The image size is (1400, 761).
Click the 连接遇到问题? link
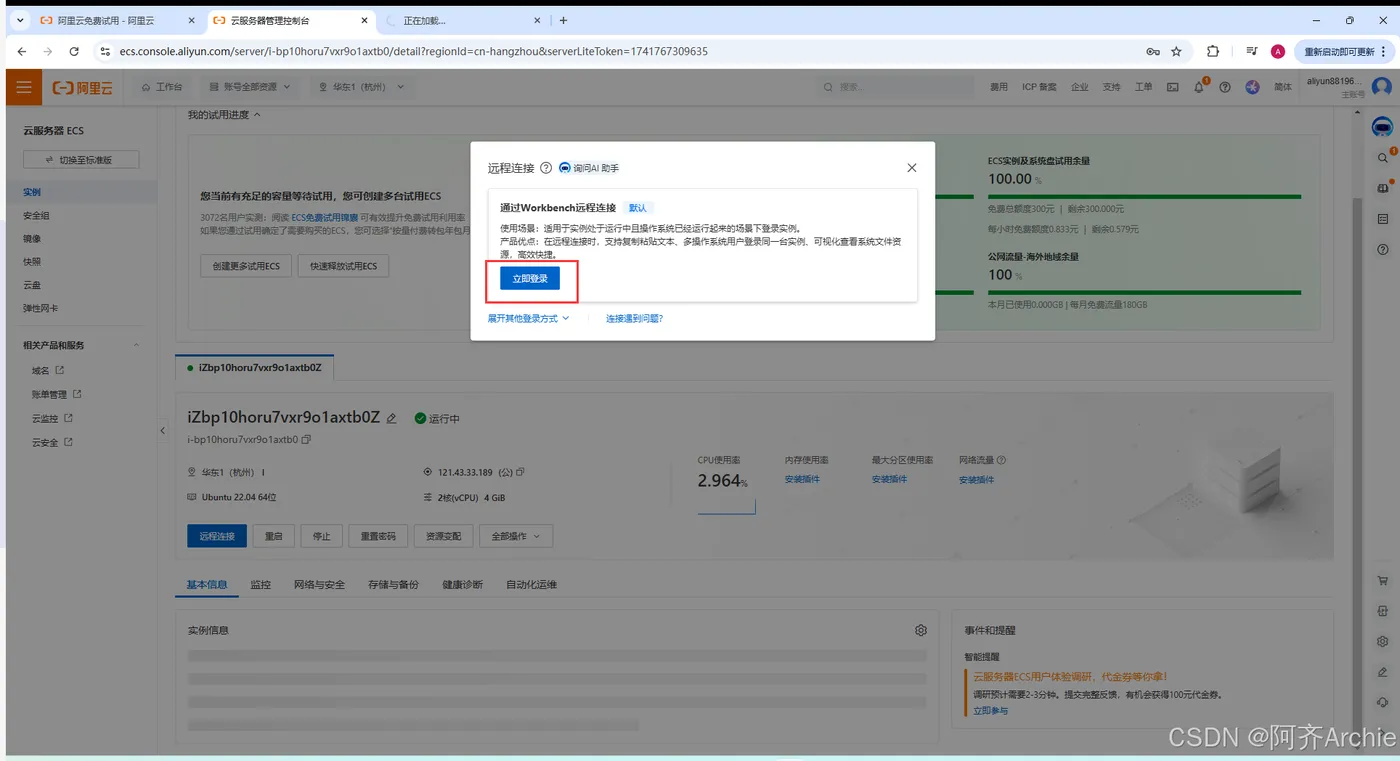(x=634, y=318)
